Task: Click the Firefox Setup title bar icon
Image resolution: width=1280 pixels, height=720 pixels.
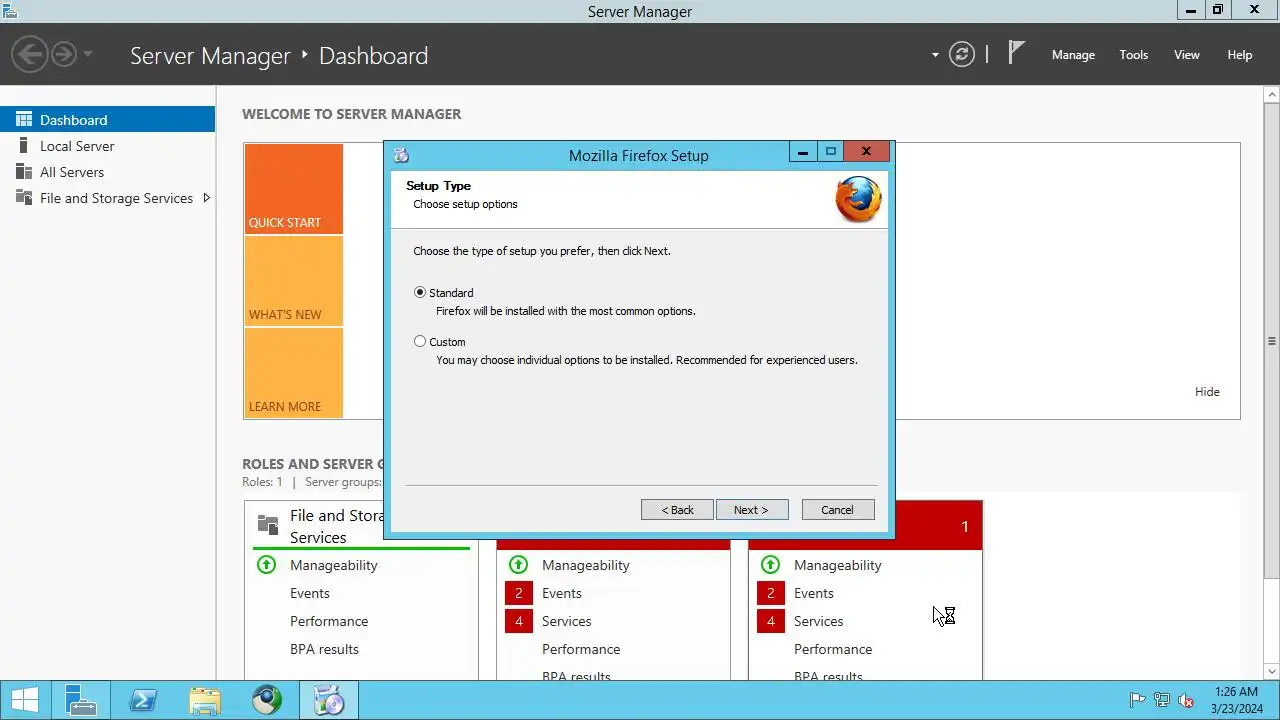Action: pyautogui.click(x=401, y=155)
